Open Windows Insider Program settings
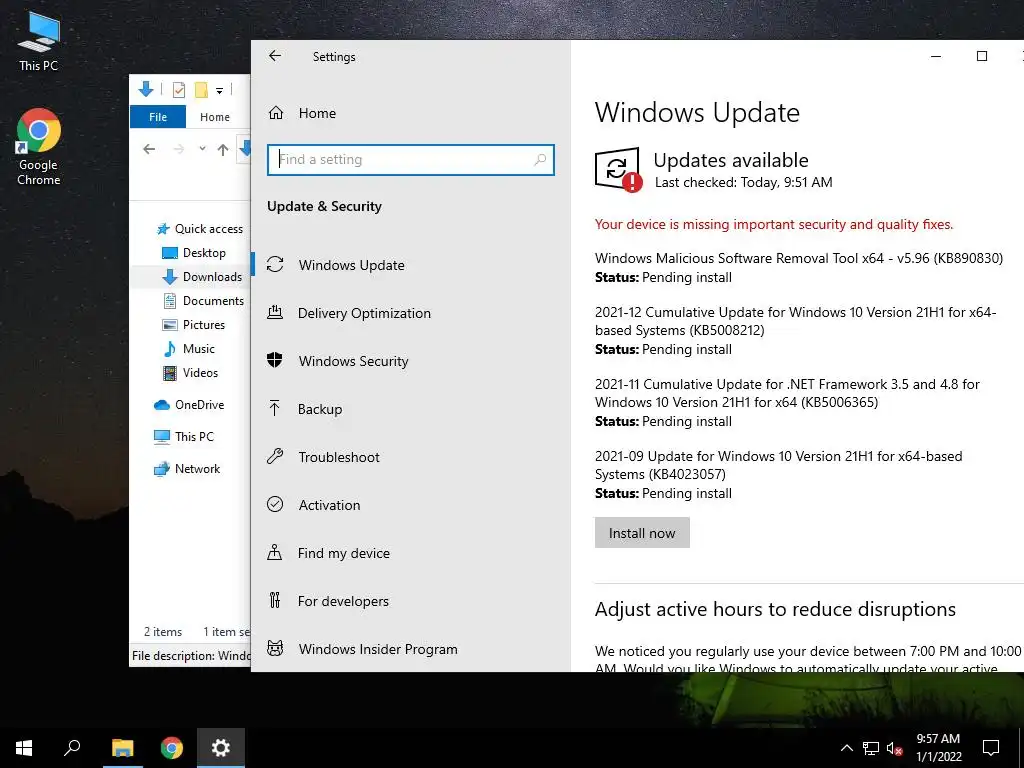This screenshot has width=1024, height=768. pos(410,649)
